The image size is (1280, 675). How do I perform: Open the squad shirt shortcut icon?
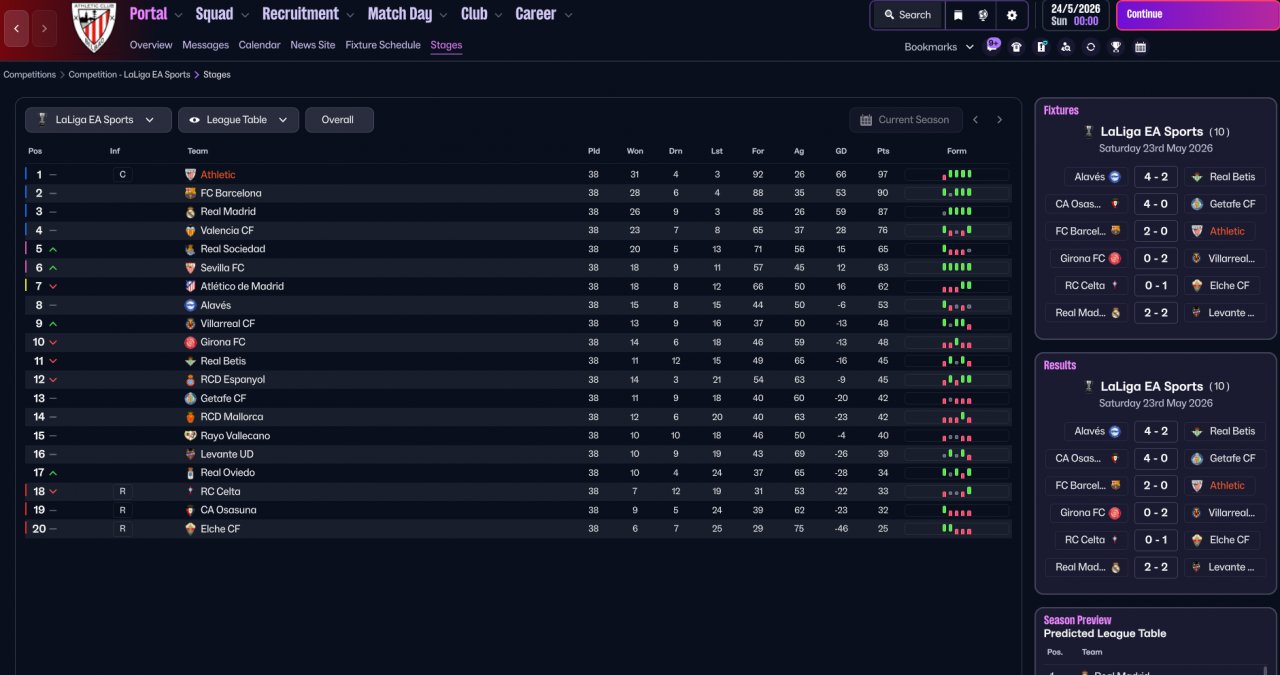pos(1017,47)
